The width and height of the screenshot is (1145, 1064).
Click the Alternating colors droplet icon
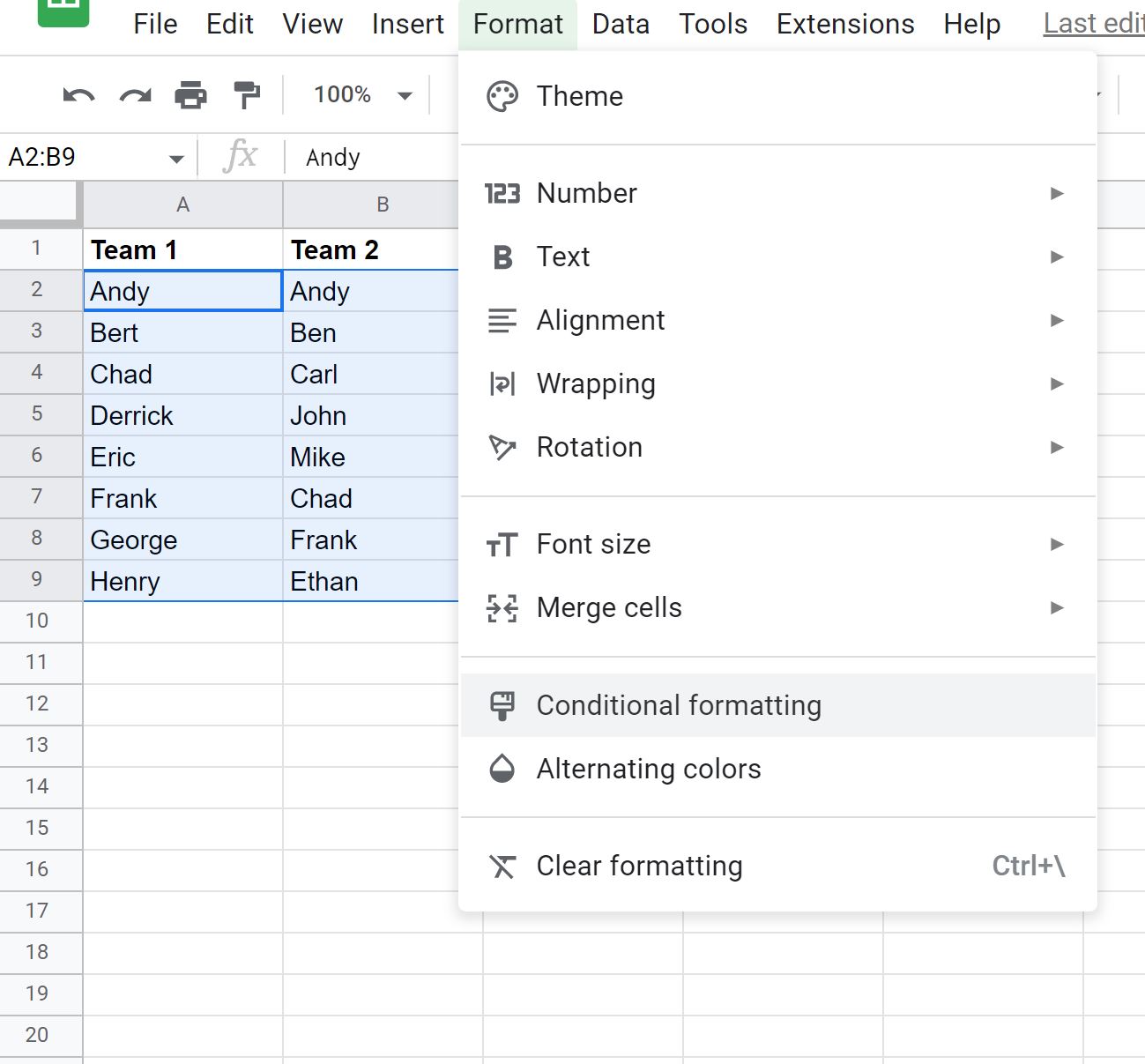coord(502,769)
